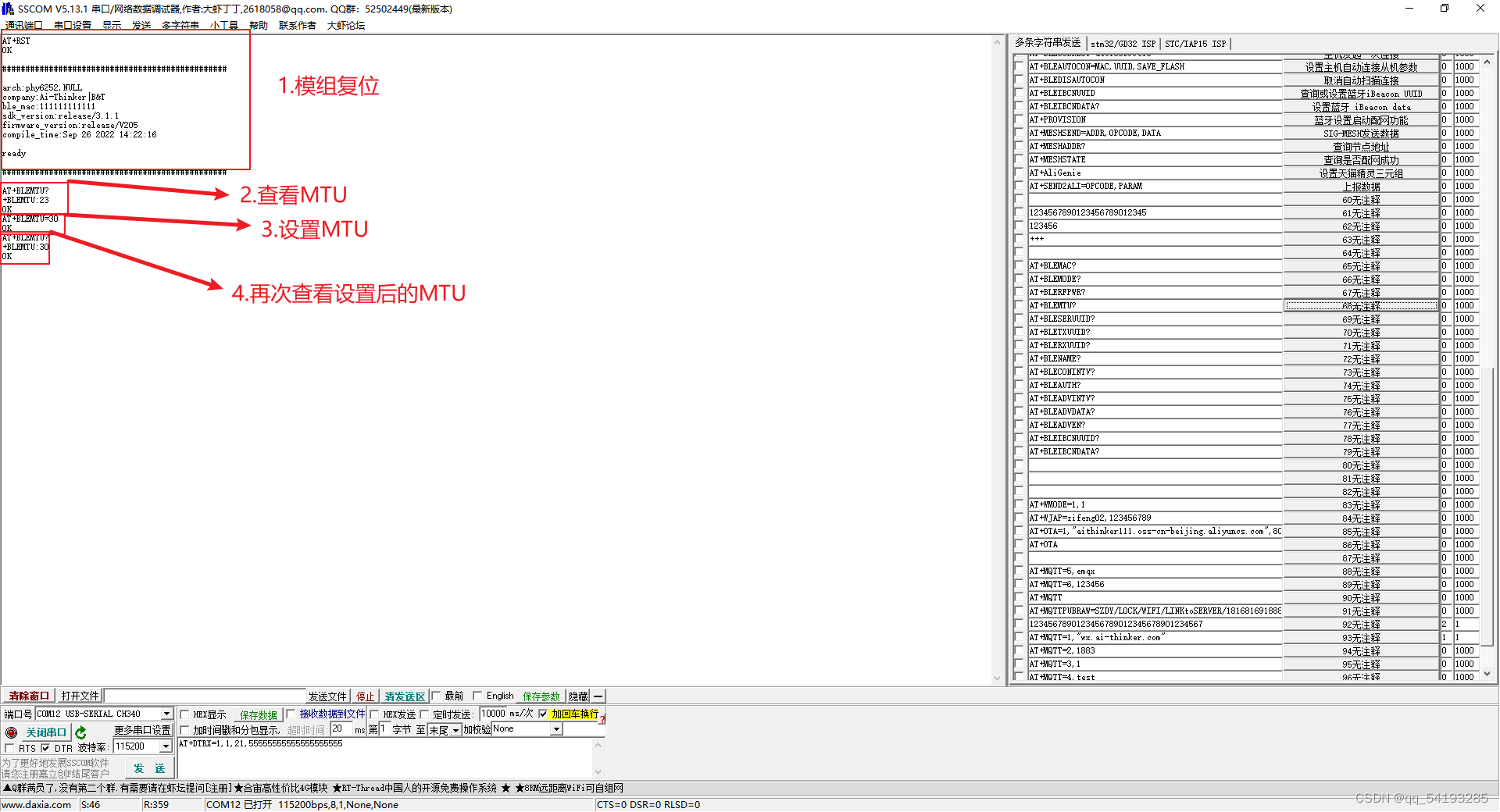The image size is (1500, 812).
Task: Toggle the HEX显示 checkbox
Action: tap(185, 714)
